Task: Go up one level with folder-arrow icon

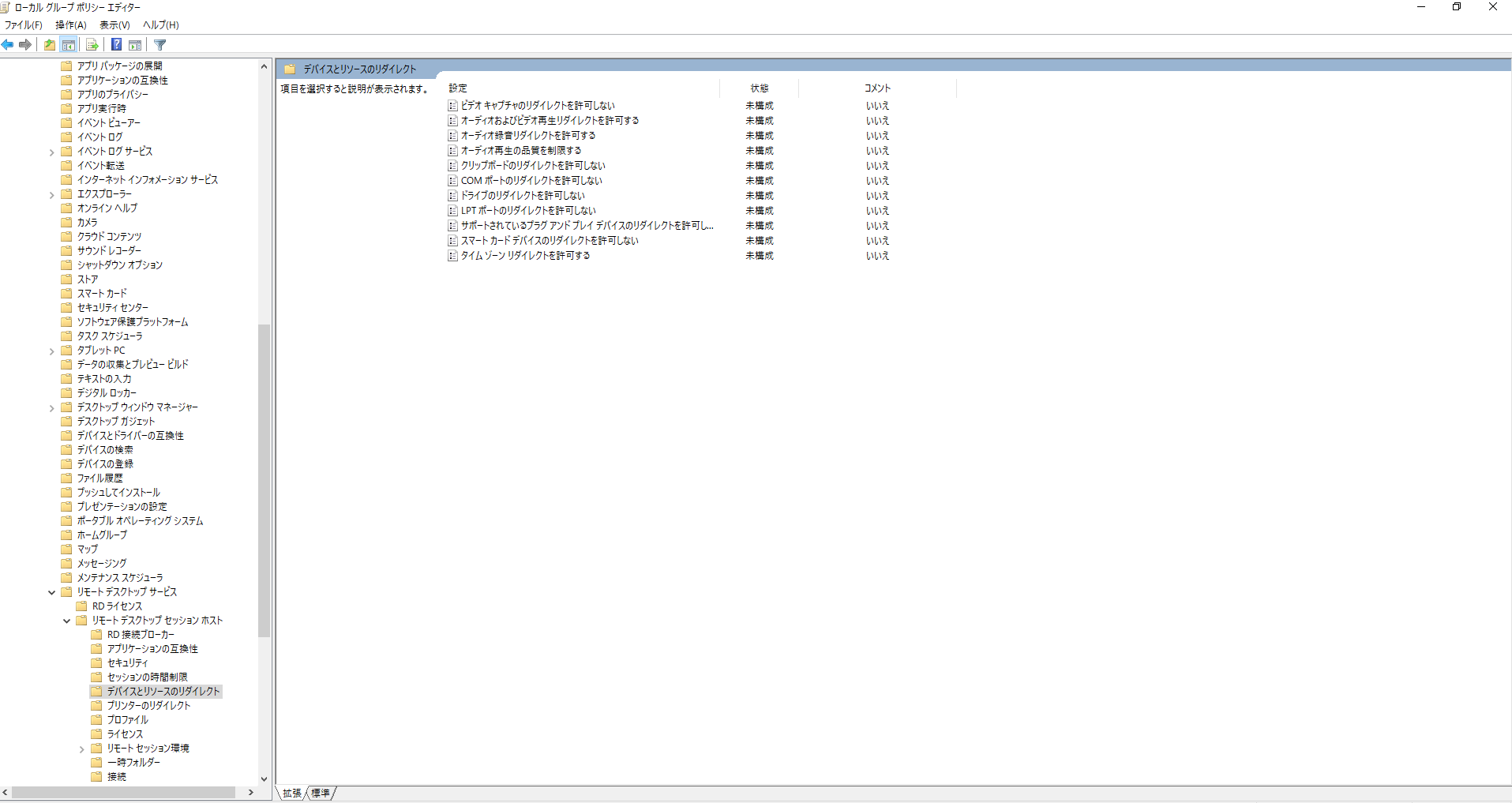Action: coord(50,44)
